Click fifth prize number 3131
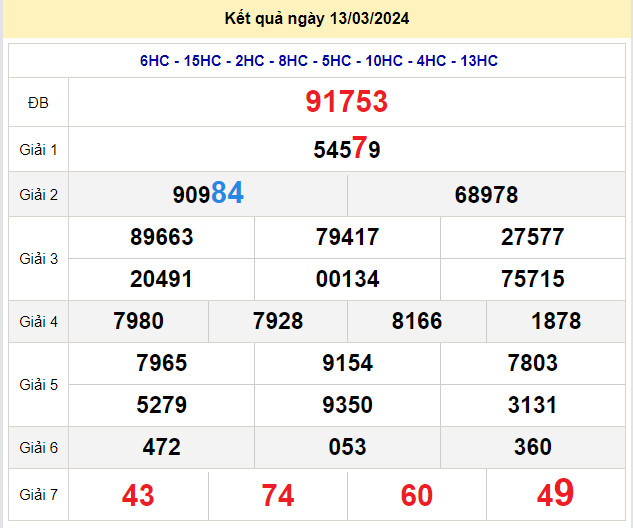This screenshot has height=528, width=633. [x=532, y=405]
